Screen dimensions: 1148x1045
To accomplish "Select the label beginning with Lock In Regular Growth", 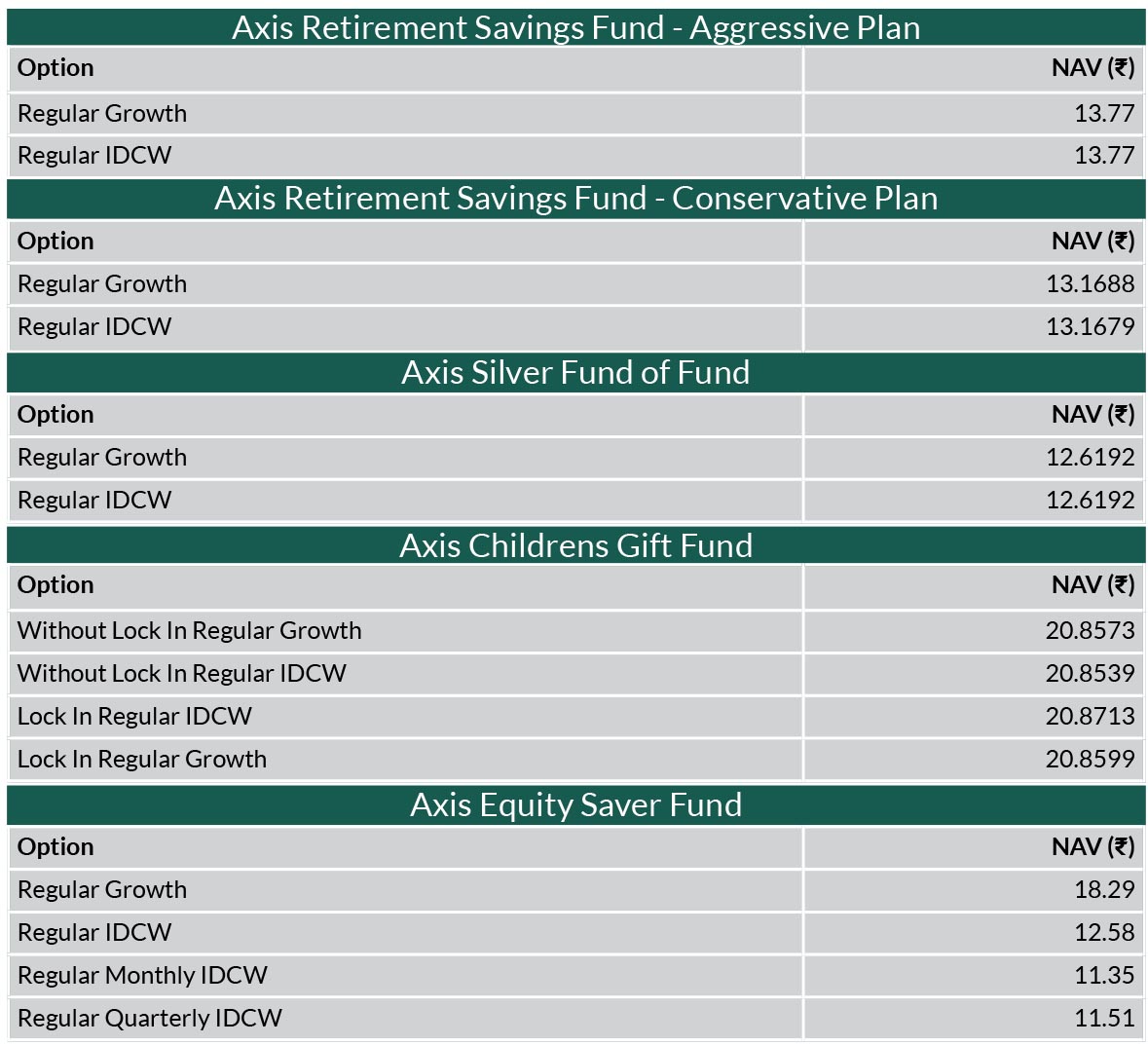I will click(142, 759).
